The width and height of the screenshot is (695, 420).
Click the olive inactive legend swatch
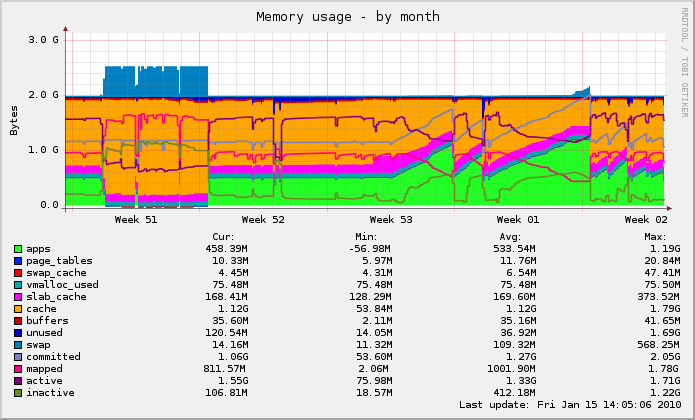coord(18,393)
